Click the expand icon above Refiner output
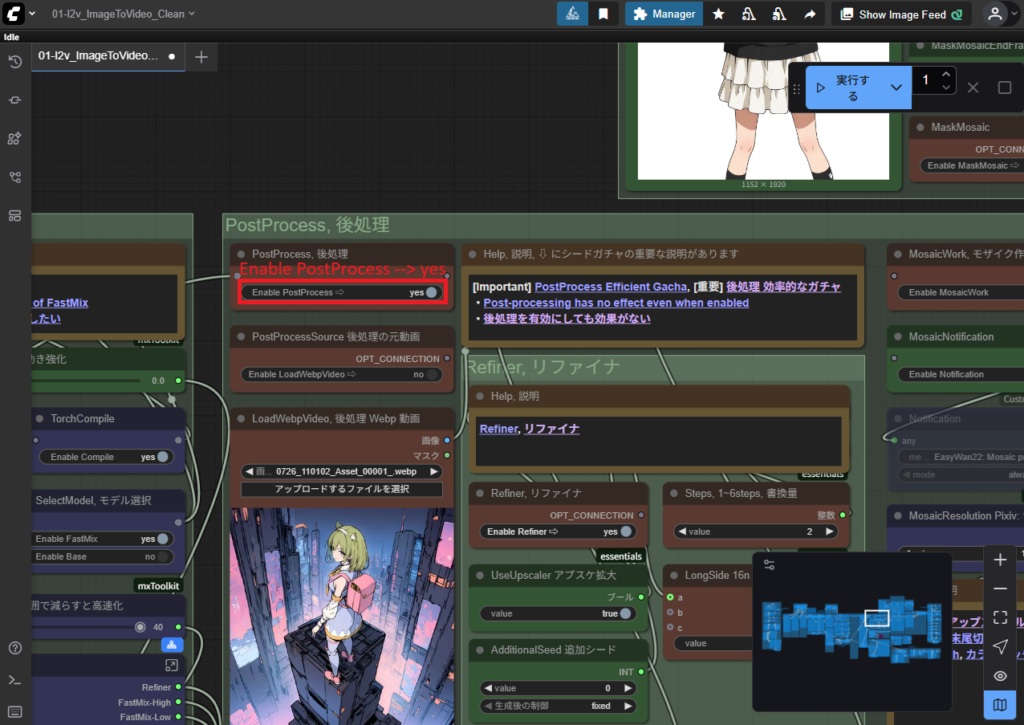Screen dimensions: 1024x725 click(171, 665)
